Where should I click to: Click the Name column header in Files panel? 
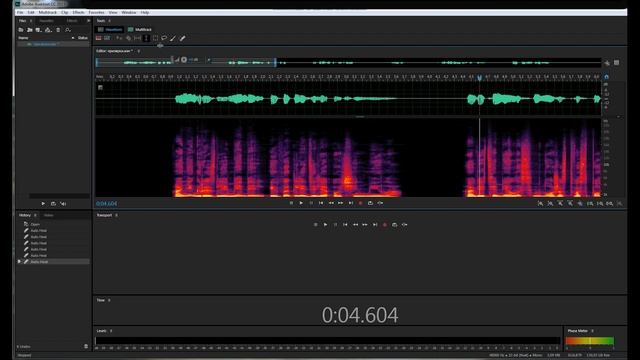tap(23, 38)
